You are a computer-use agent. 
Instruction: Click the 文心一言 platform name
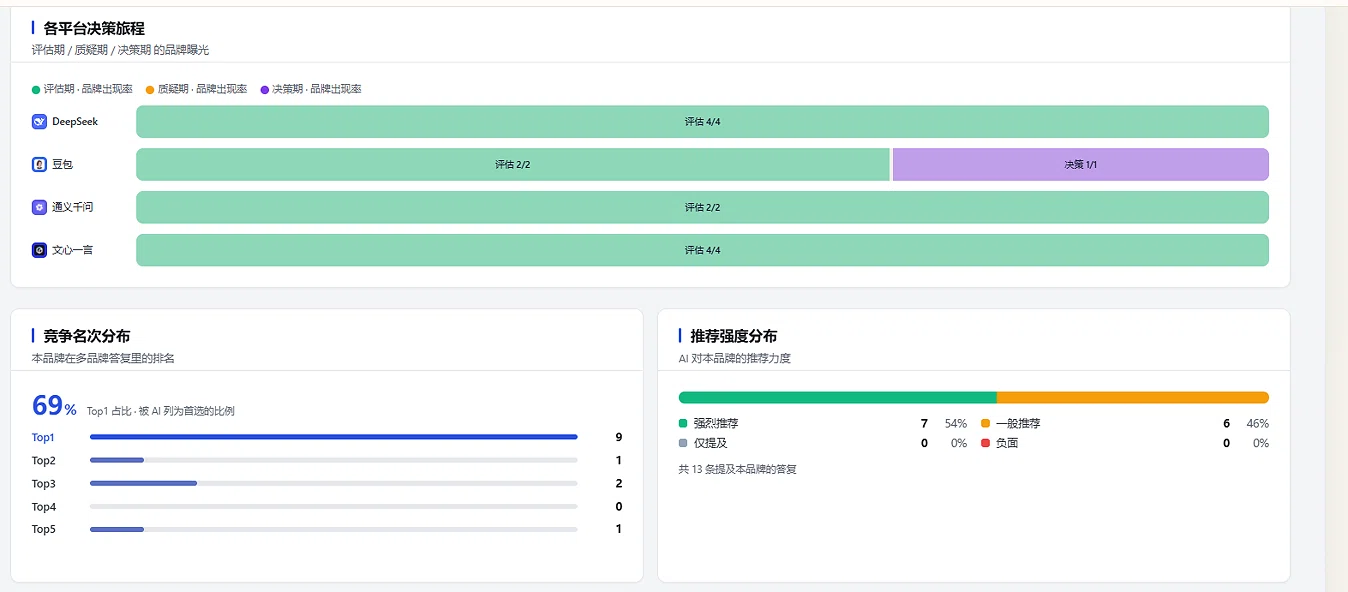click(x=73, y=250)
